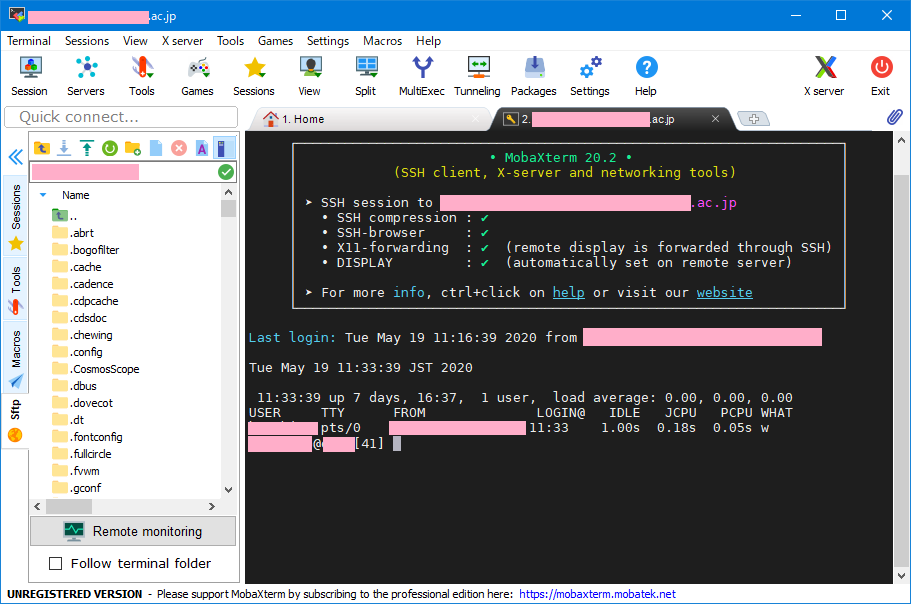Screen dimensions: 911x604
Task: Open the Tools menu
Action: (231, 41)
